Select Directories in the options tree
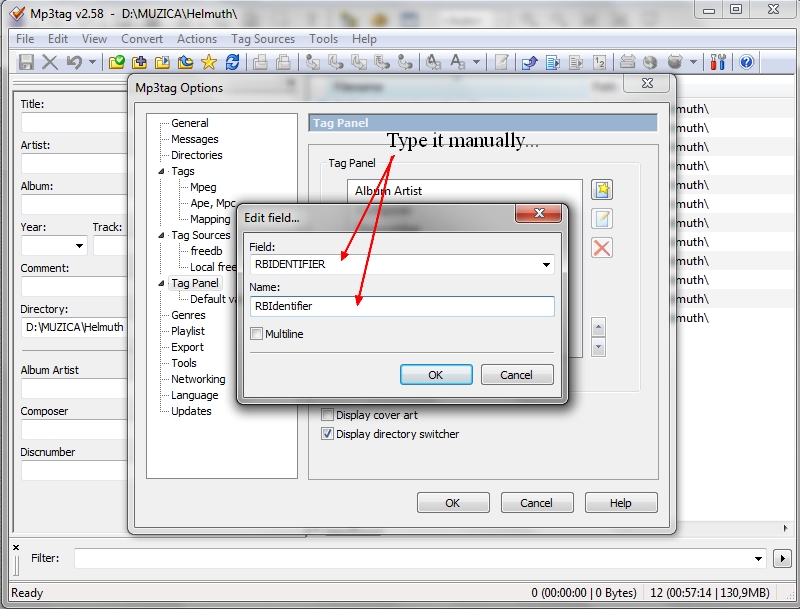Image resolution: width=800 pixels, height=609 pixels. click(197, 155)
